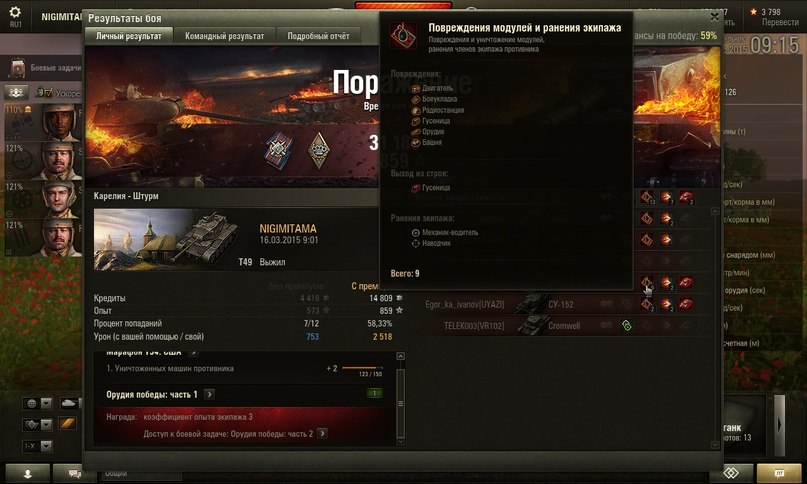This screenshot has height=484, width=807.
Task: Follow the Орудия победы: часть 2 arrow link
Action: [x=322, y=434]
